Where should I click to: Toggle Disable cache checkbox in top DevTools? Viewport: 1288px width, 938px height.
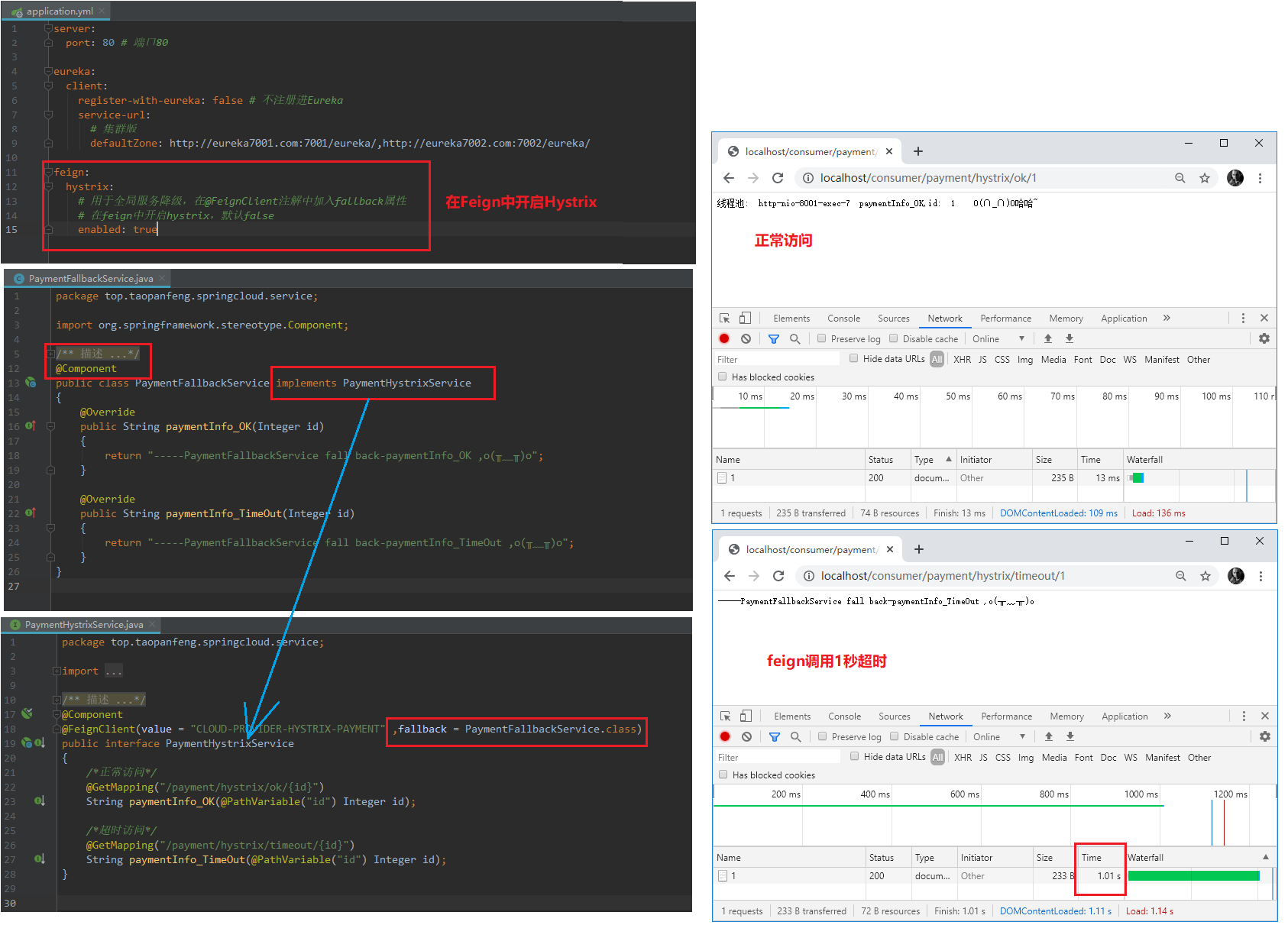pos(894,338)
